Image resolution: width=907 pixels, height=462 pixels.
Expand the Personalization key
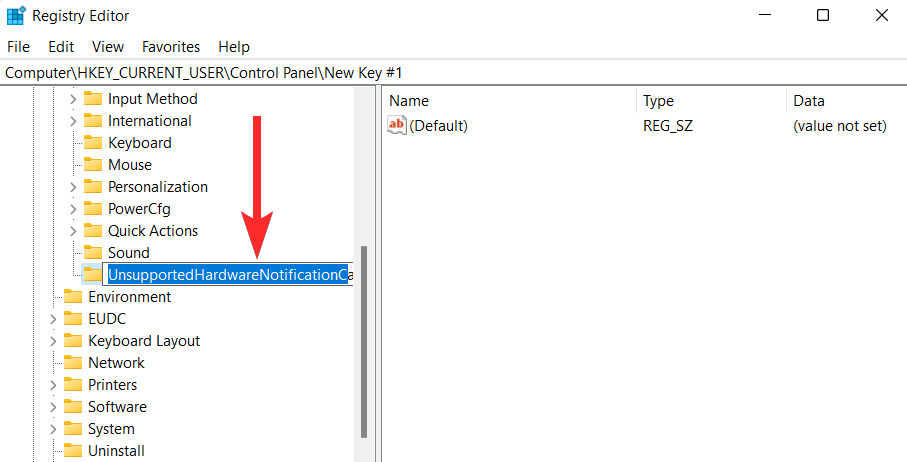point(73,187)
